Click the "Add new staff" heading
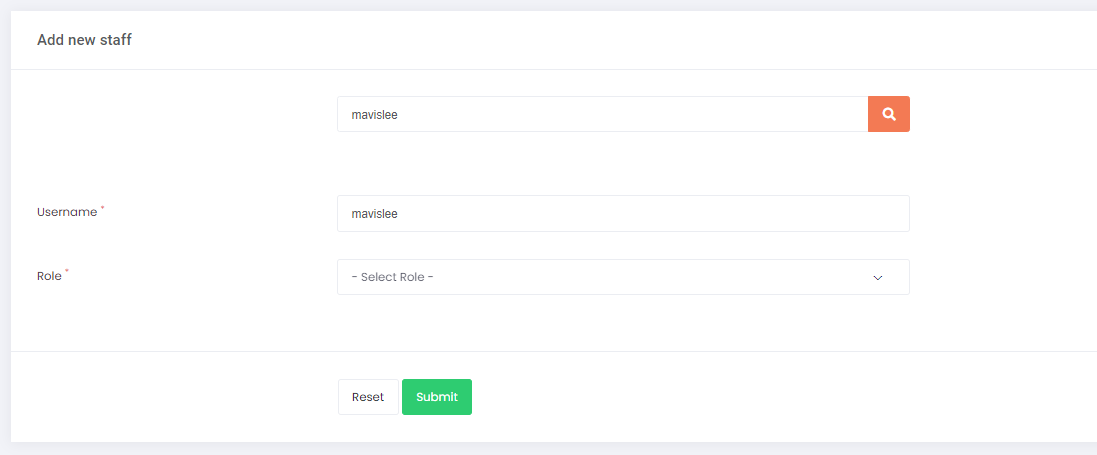This screenshot has height=455, width=1097. [x=84, y=40]
